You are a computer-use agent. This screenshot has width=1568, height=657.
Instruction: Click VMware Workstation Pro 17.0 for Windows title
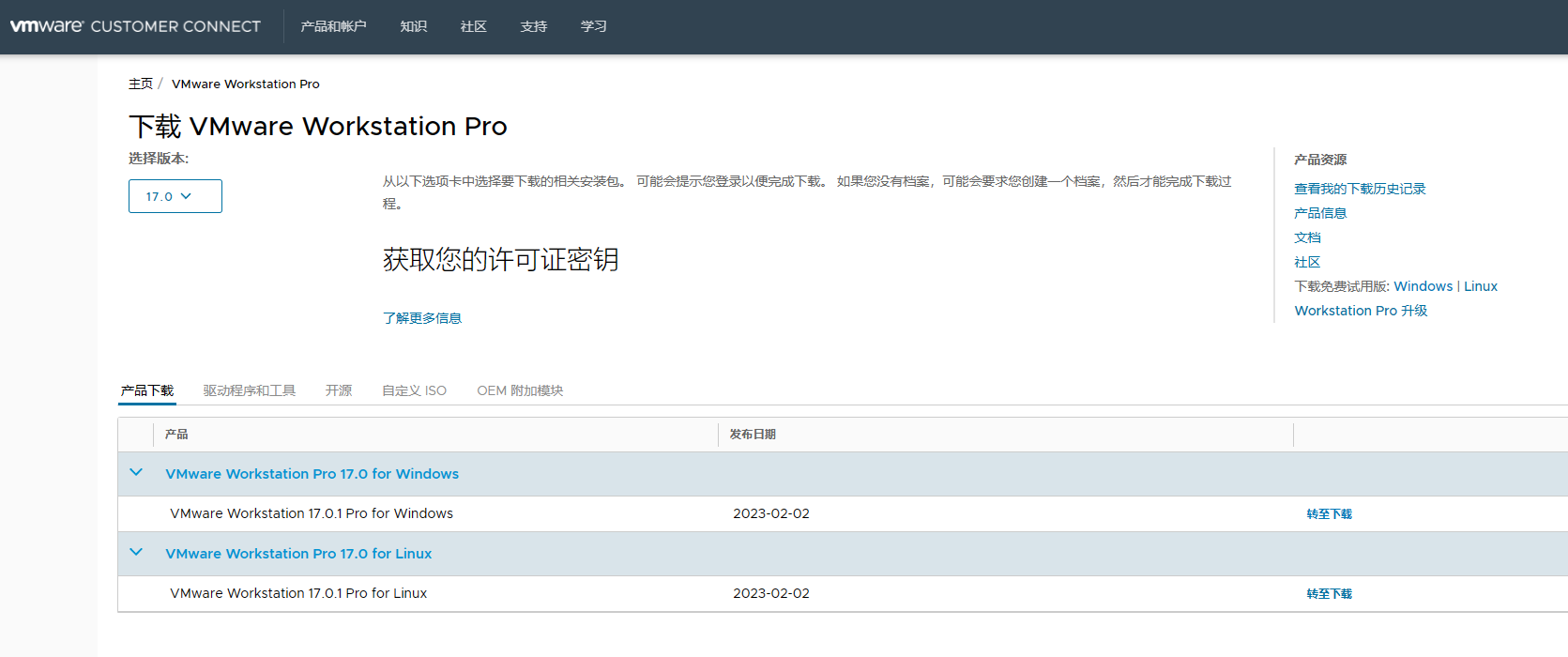click(312, 474)
